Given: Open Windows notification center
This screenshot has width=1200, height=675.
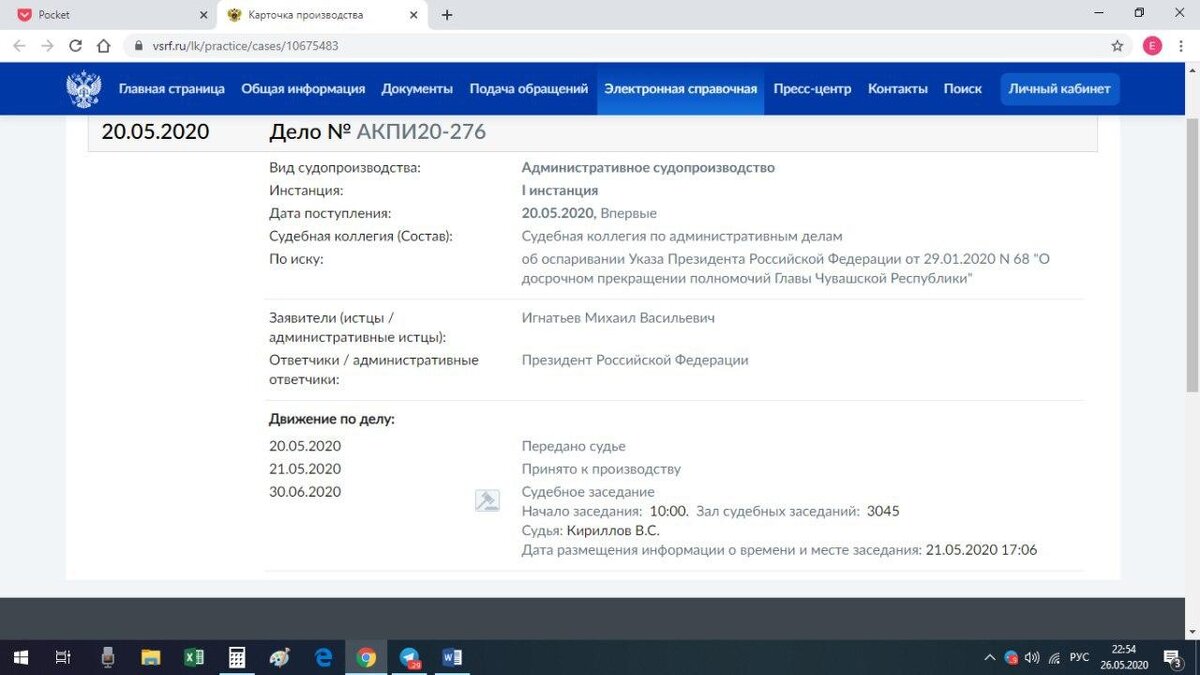Looking at the screenshot, I should coord(1174,657).
